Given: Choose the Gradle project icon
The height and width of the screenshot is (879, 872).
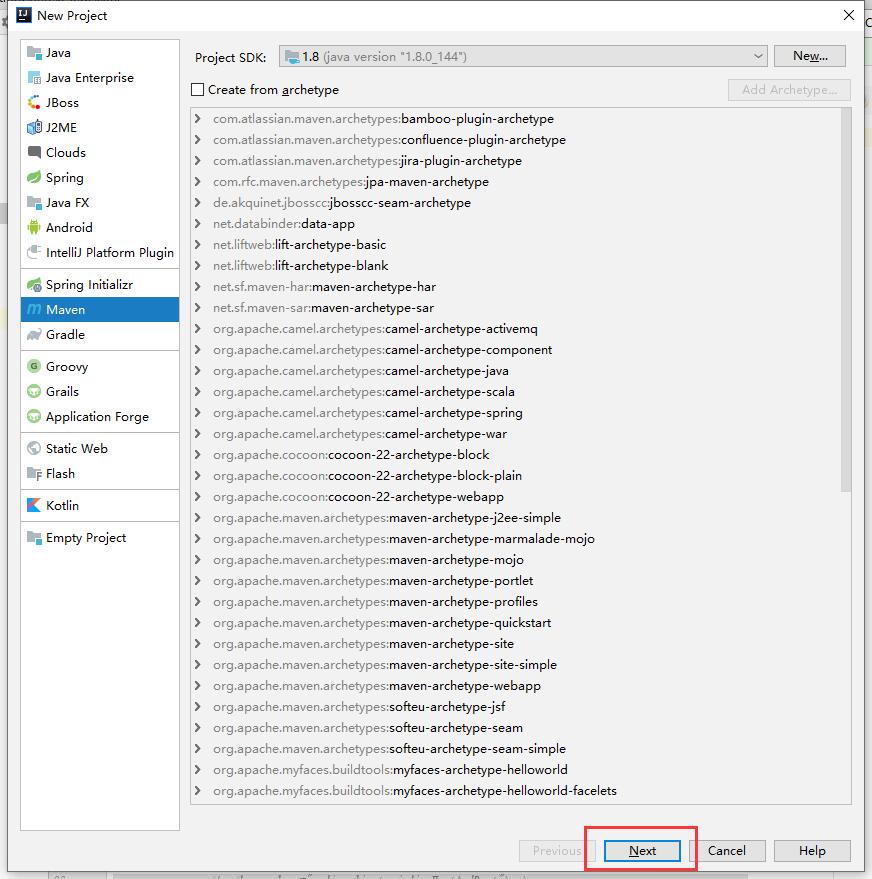Looking at the screenshot, I should (x=35, y=335).
